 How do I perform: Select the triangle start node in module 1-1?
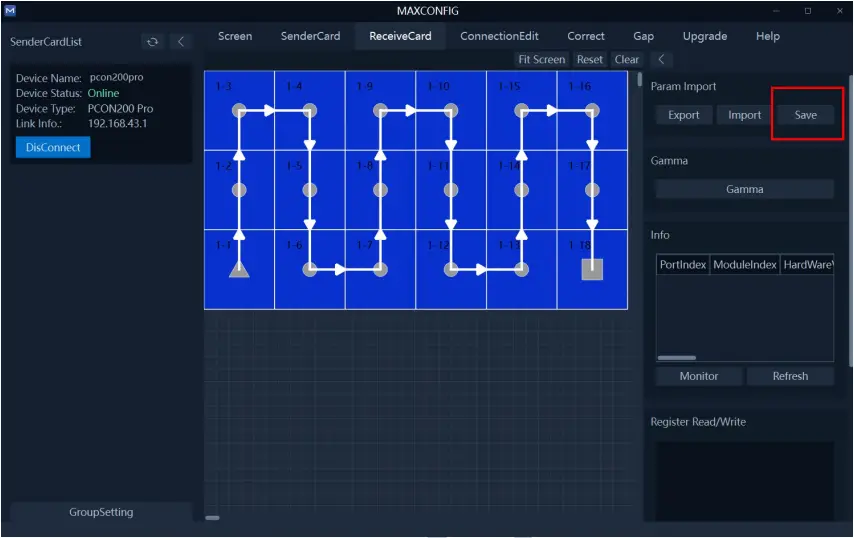coord(239,269)
